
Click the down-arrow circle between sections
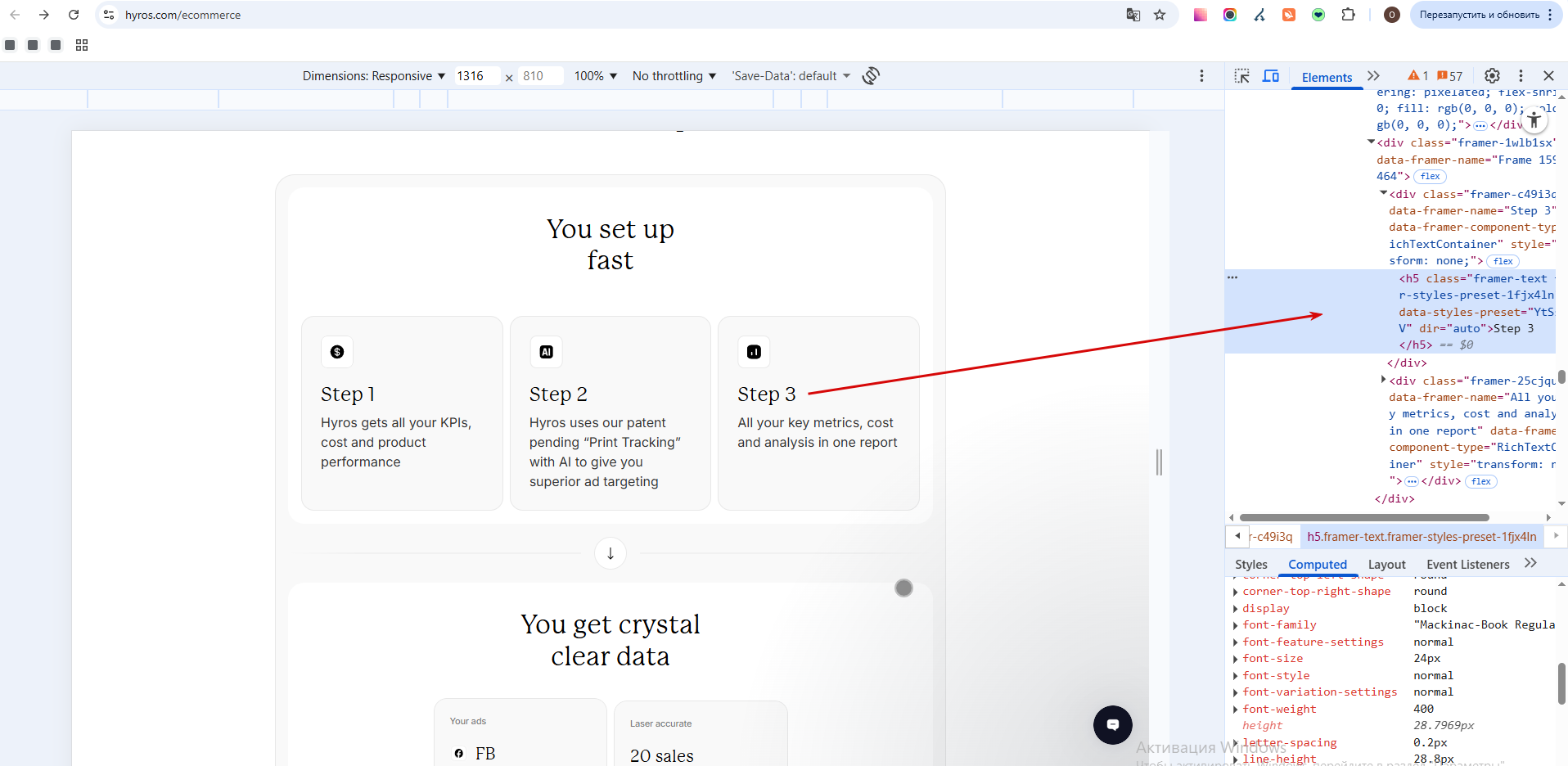click(x=611, y=553)
